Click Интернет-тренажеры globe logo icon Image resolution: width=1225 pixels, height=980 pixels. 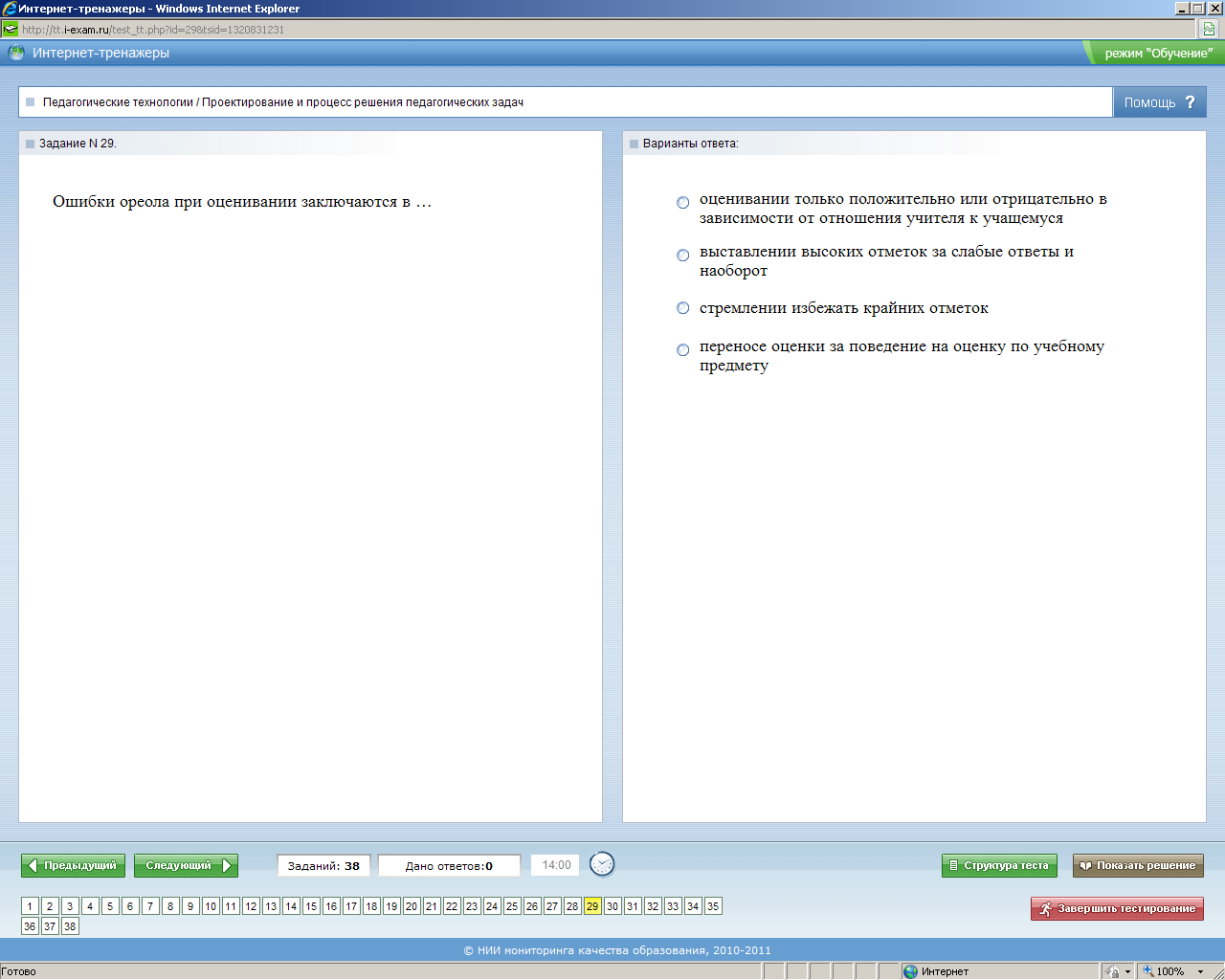[16, 53]
